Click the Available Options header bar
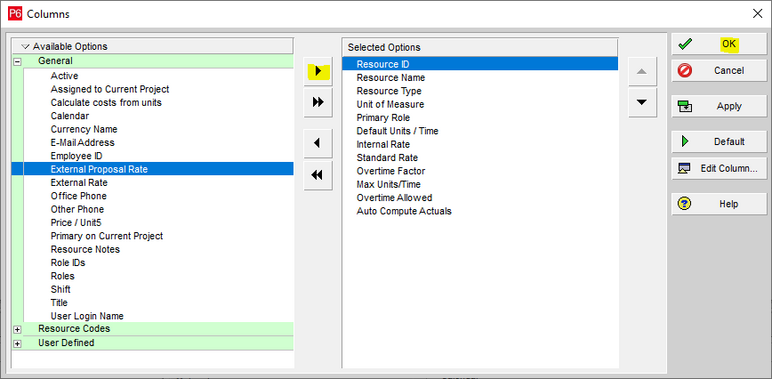Screen dimensions: 772x379 (x=153, y=47)
